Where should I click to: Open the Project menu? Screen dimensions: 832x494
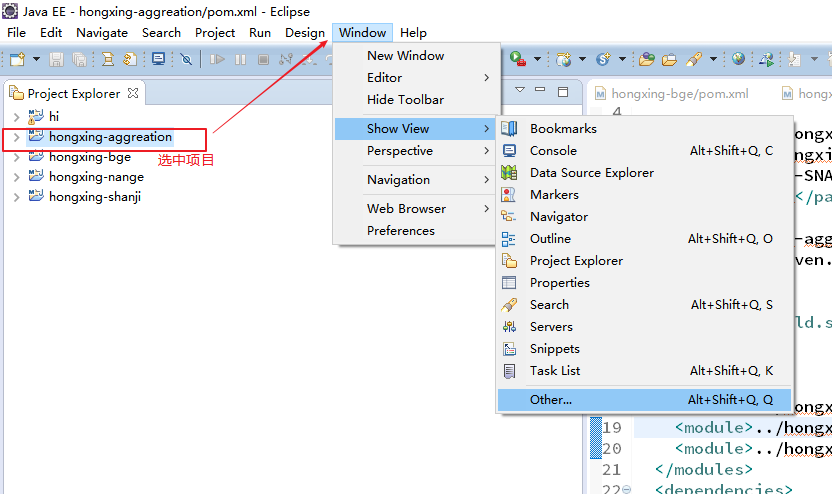215,33
